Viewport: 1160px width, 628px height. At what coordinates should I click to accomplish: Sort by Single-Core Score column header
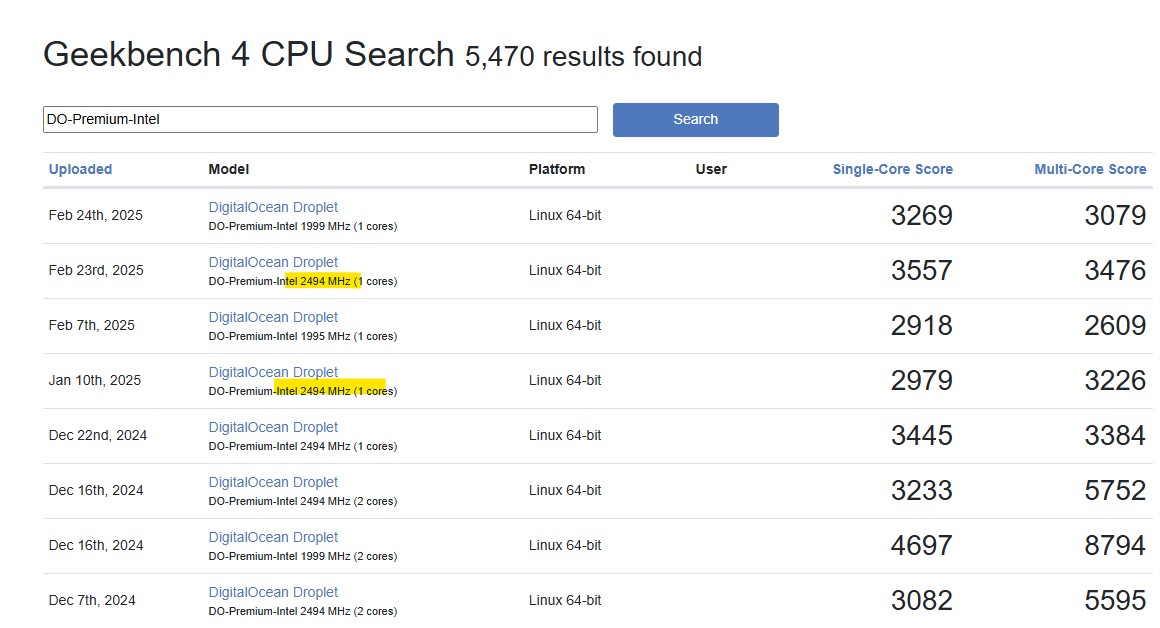pyautogui.click(x=892, y=169)
